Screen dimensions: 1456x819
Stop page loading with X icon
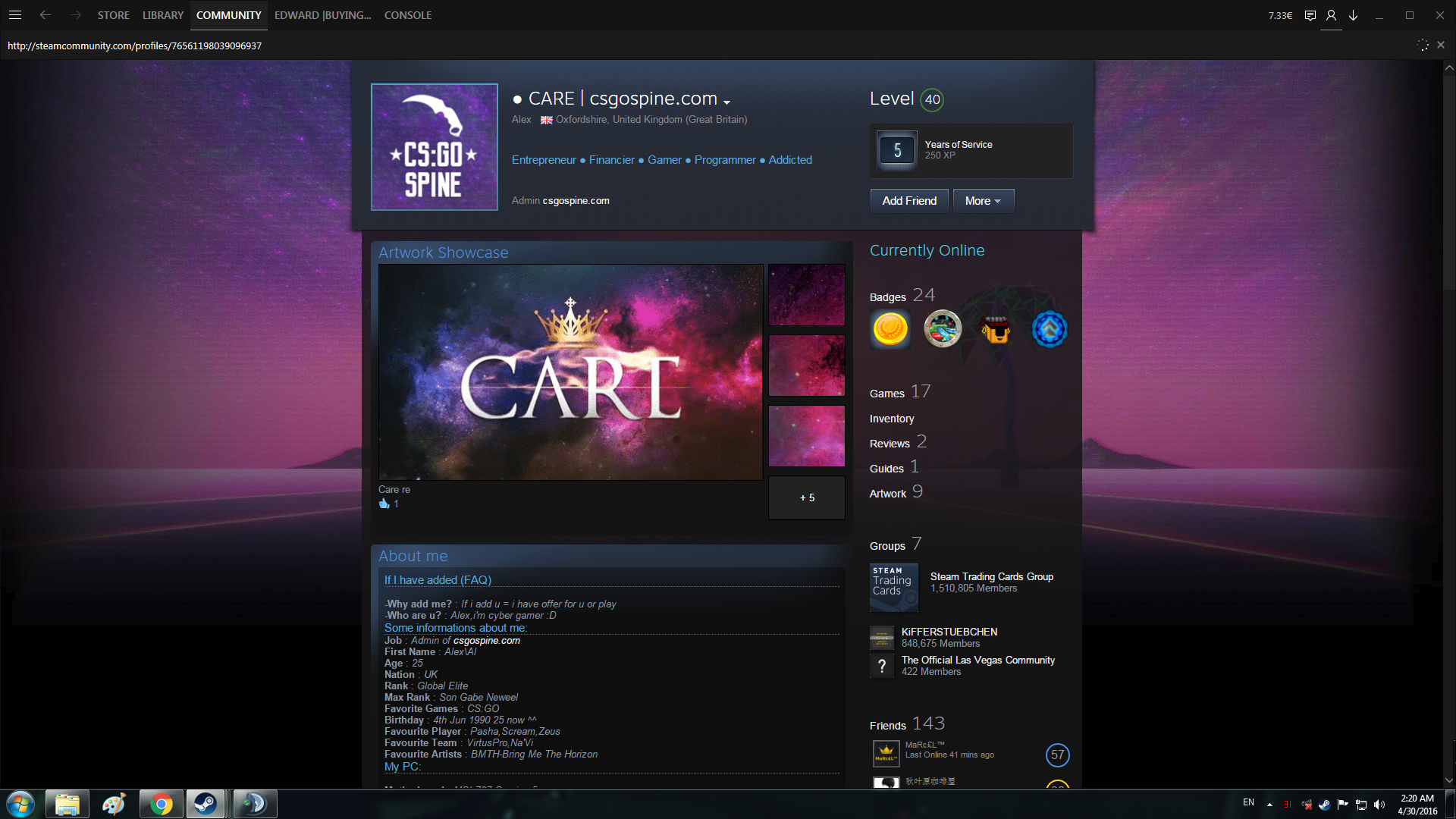point(1441,45)
